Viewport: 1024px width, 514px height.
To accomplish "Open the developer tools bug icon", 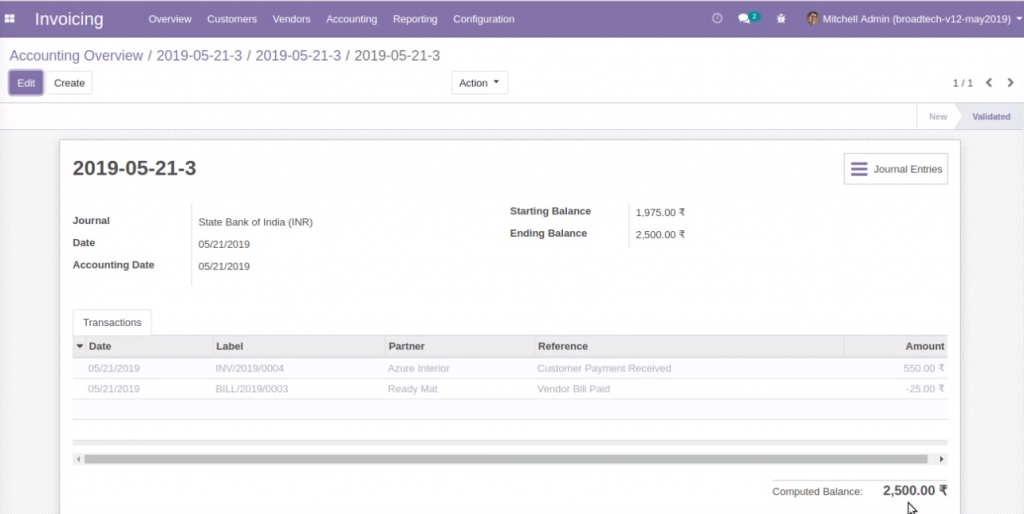I will pyautogui.click(x=781, y=19).
